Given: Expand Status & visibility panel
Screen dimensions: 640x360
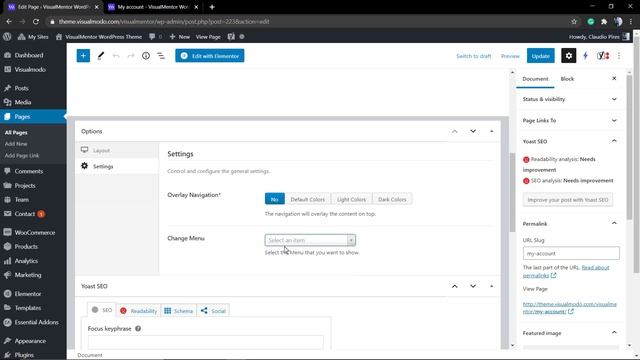Looking at the screenshot, I should click(569, 99).
